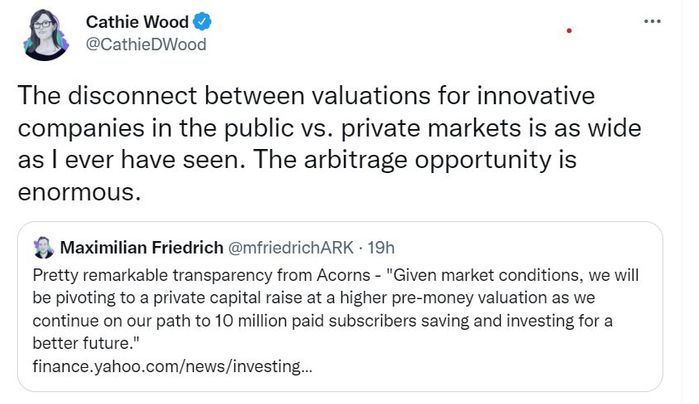Open the finance.yahoo.com news link
699x404 pixels.
click(172, 367)
